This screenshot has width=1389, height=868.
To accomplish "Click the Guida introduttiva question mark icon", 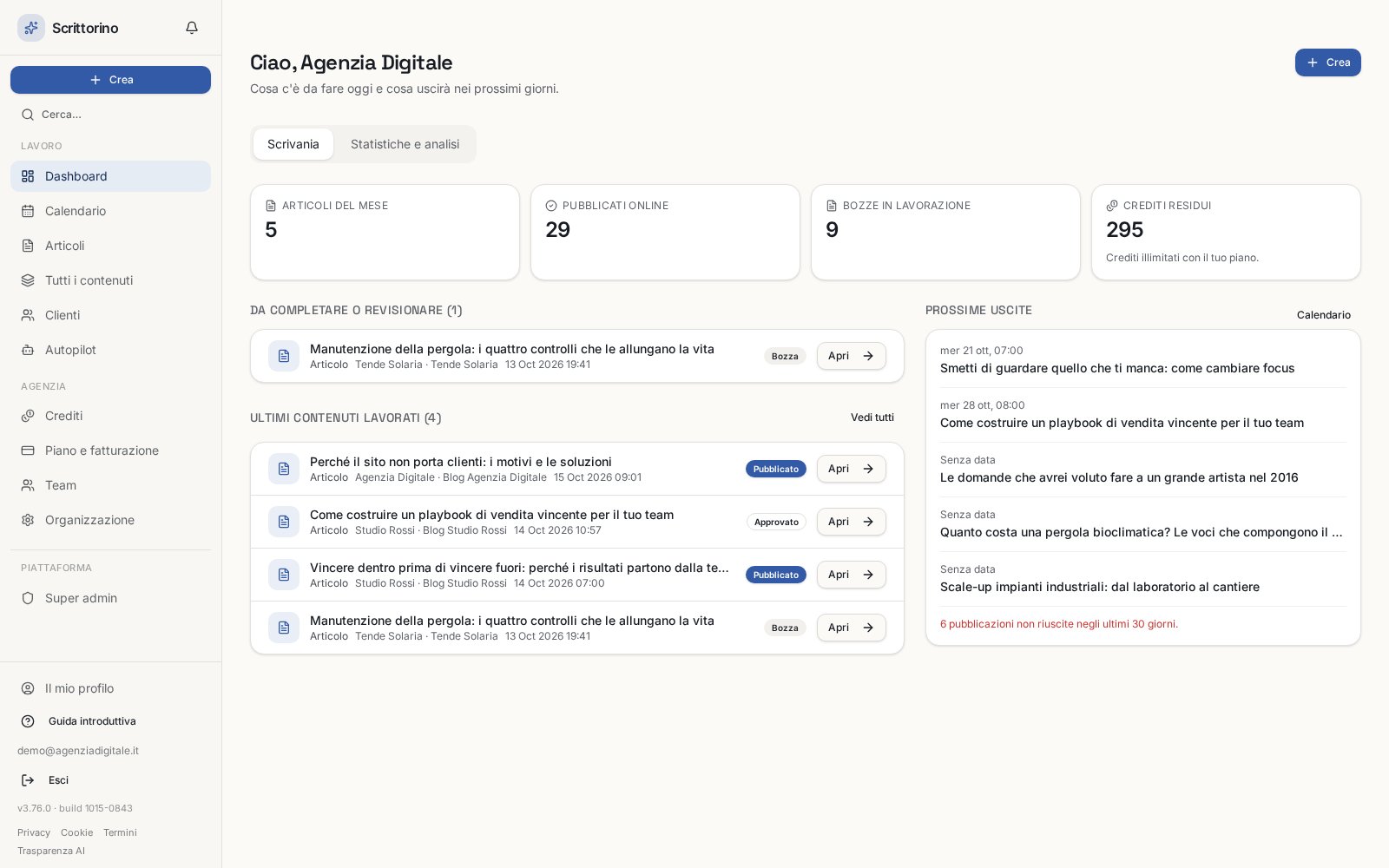I will point(28,721).
